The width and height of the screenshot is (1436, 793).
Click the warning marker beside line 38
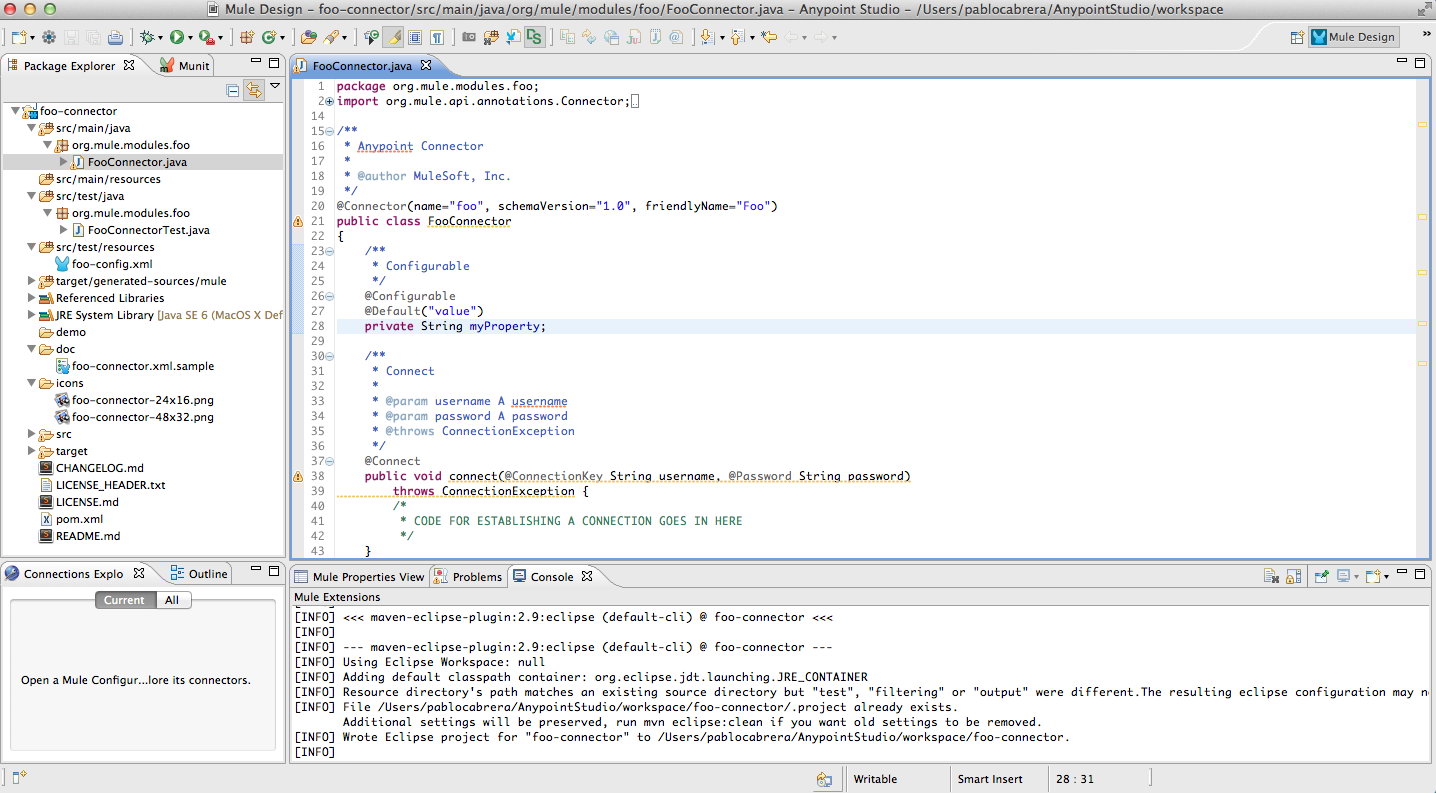click(298, 476)
